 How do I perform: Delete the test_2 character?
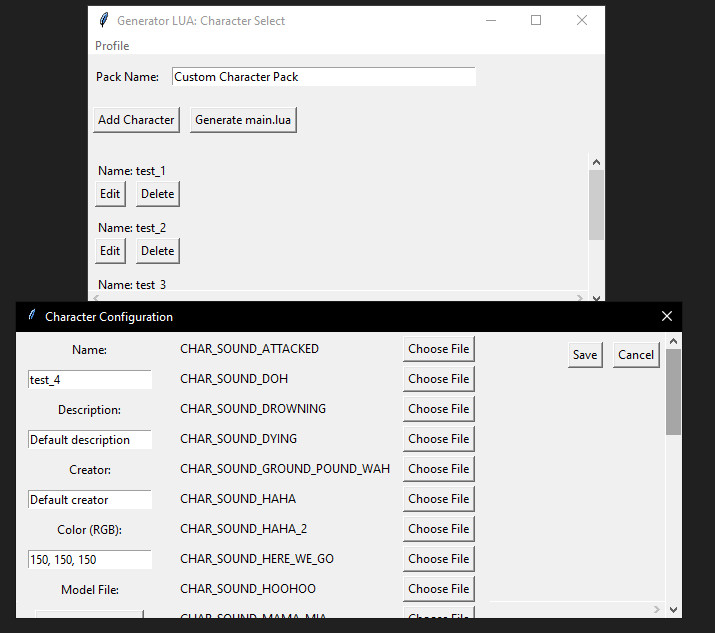[157, 251]
